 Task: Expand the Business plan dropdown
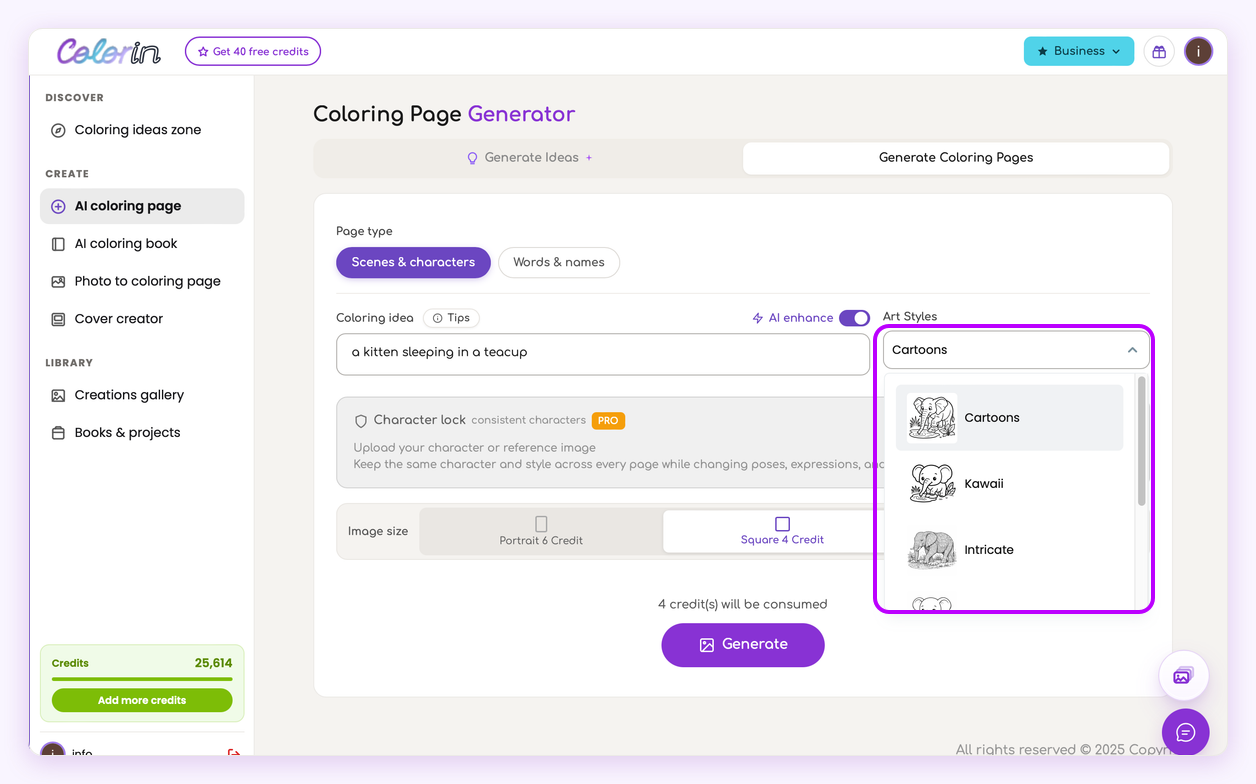[1079, 51]
